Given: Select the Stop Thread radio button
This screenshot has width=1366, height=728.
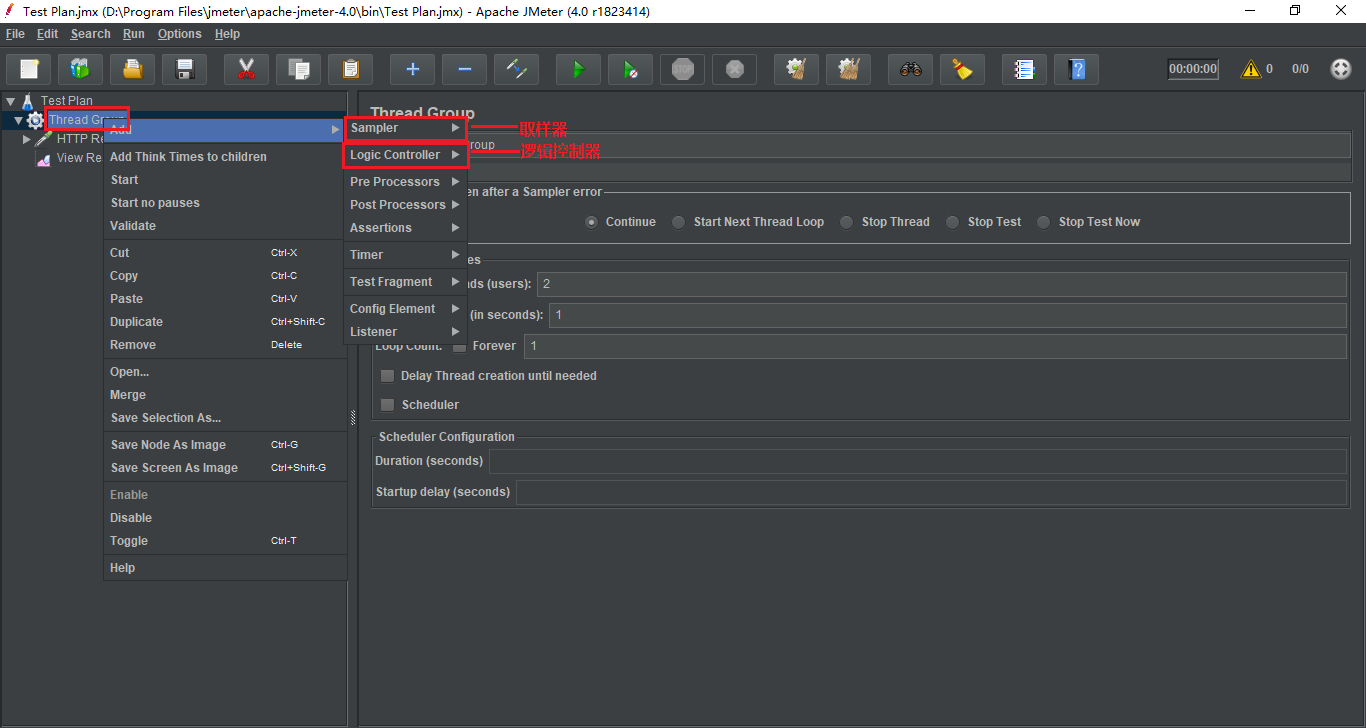Looking at the screenshot, I should (847, 222).
